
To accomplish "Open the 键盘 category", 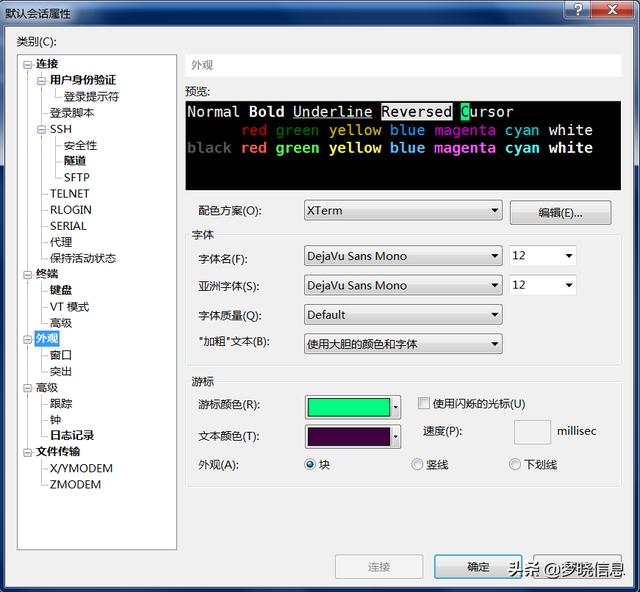I will (61, 290).
